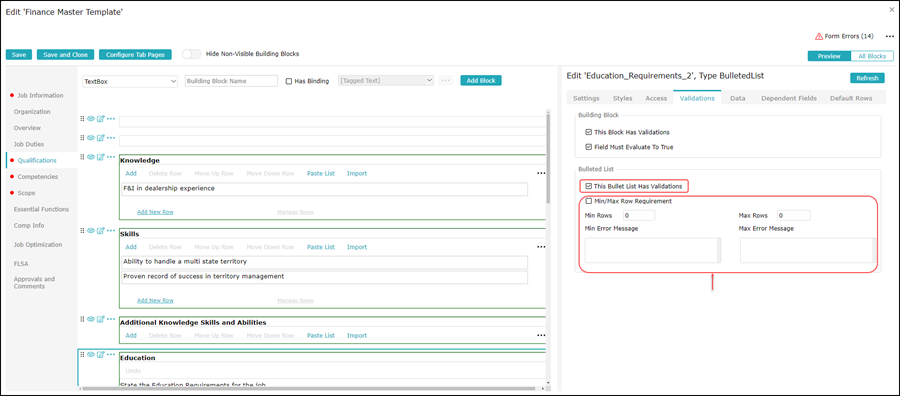Open the Knowledge list toolbar overflow menu
This screenshot has height=396, width=900.
click(541, 173)
